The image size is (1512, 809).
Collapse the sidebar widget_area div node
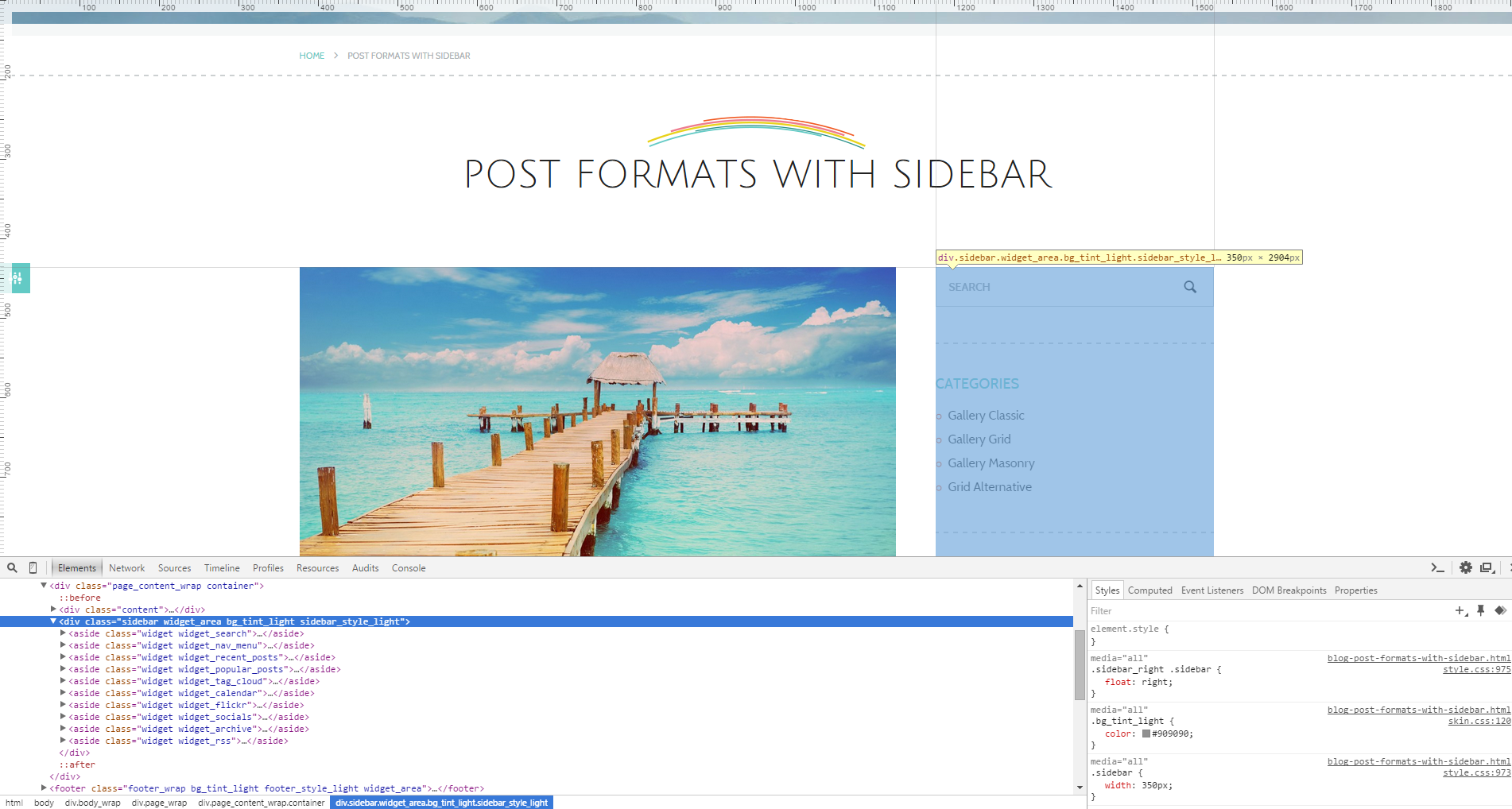pos(53,621)
